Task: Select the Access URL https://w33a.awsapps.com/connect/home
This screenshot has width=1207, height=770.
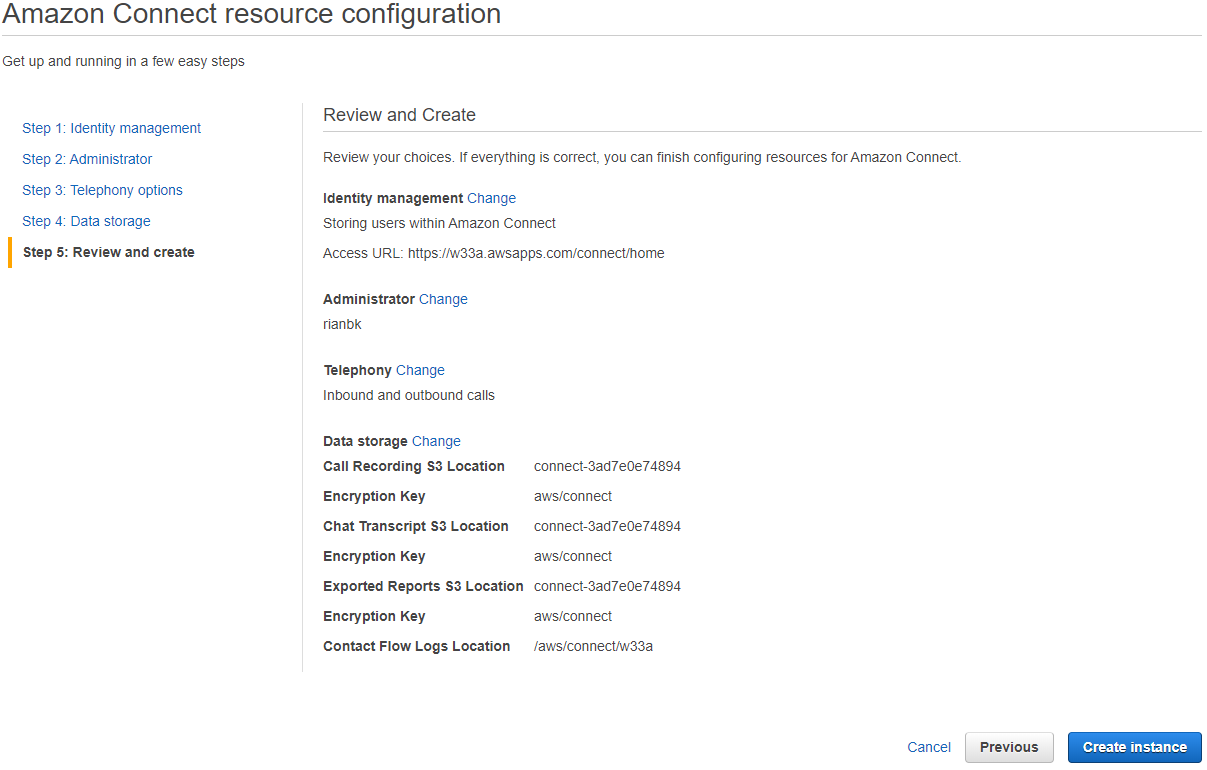Action: [x=536, y=253]
